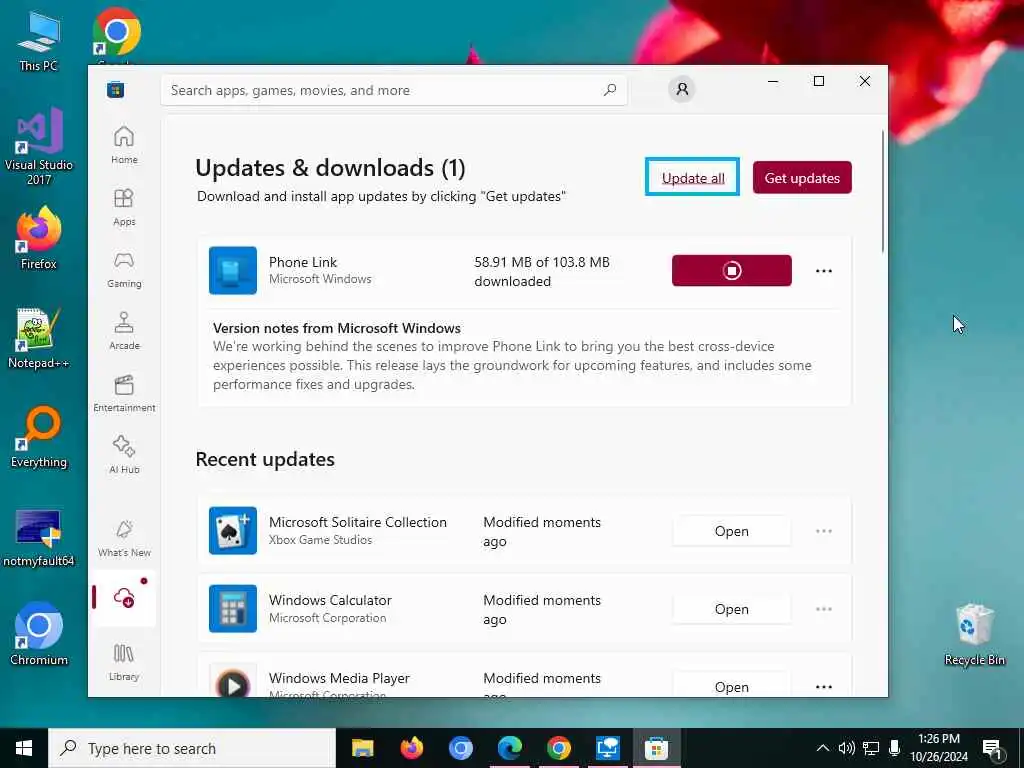The width and height of the screenshot is (1024, 768).
Task: Open AI Hub in the sidebar
Action: pyautogui.click(x=124, y=455)
